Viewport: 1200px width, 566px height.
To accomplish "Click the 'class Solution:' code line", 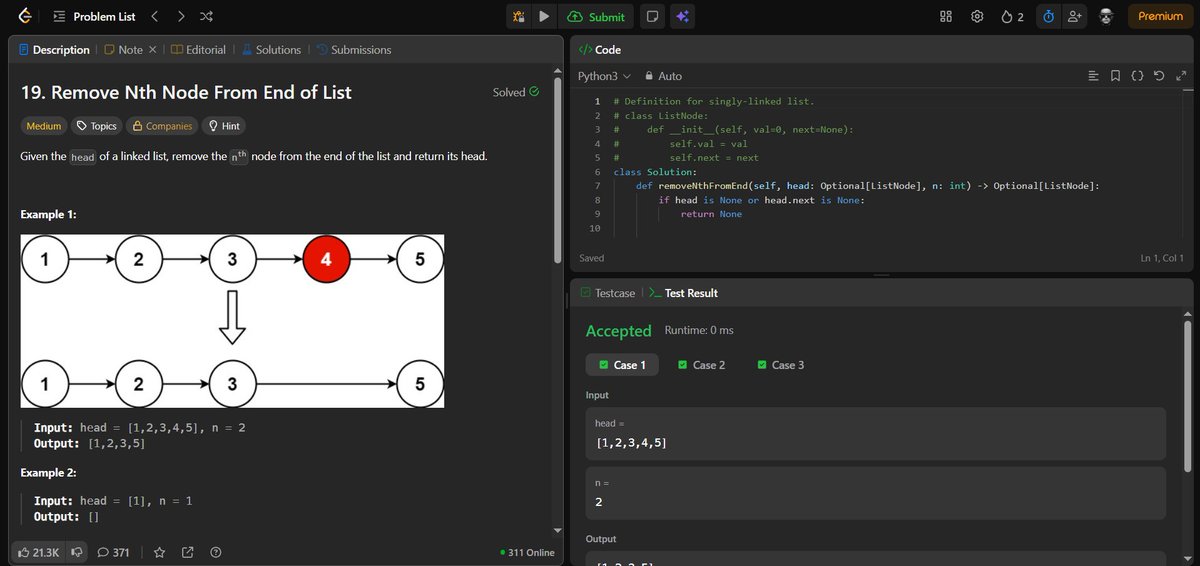I will [x=656, y=172].
